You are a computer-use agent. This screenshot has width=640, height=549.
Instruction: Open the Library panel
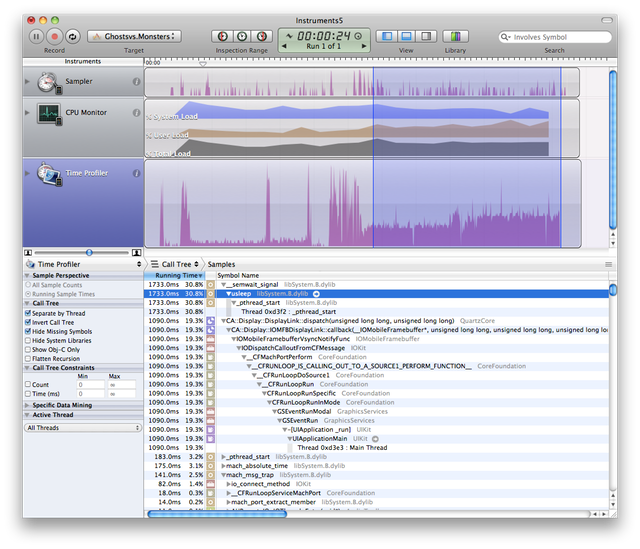click(x=455, y=36)
